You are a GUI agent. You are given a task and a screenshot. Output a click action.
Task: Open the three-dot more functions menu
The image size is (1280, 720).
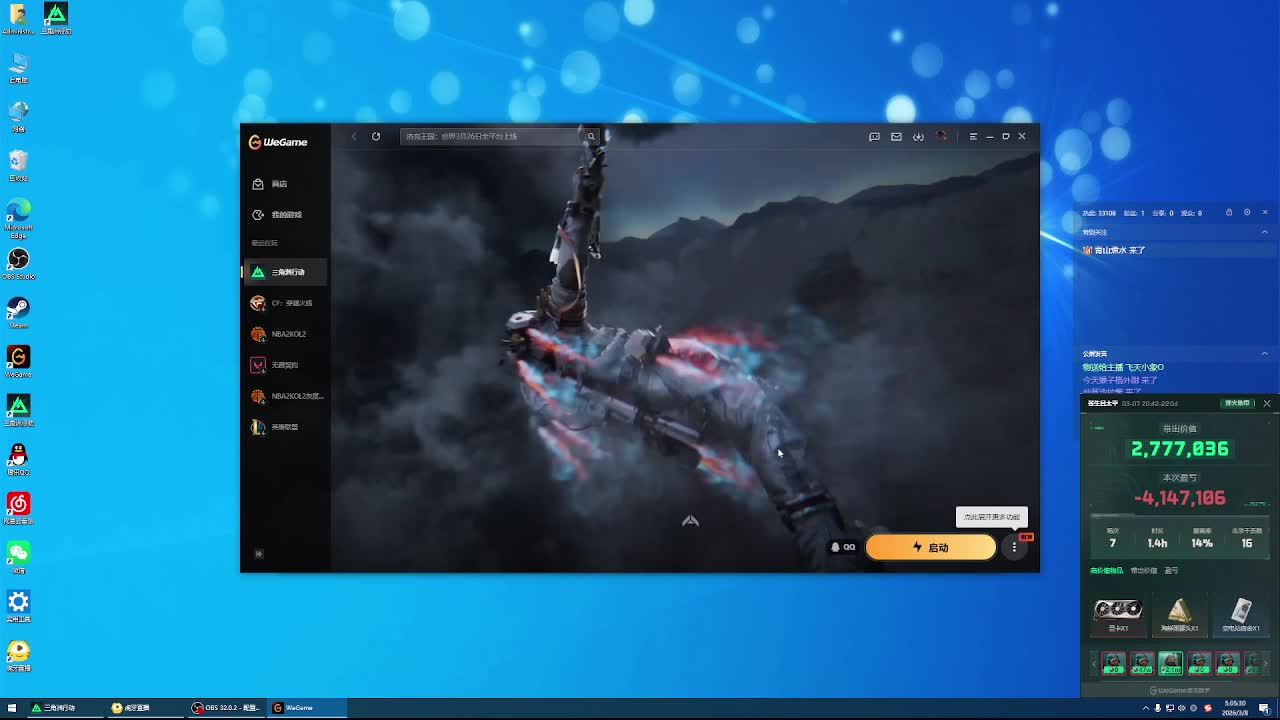coord(1014,547)
